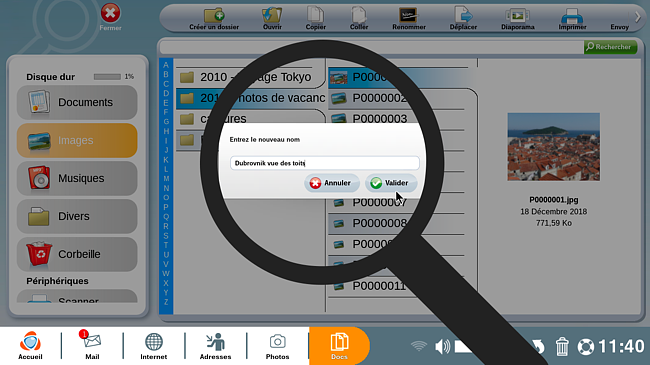Click the Créer un dossier toolbar icon
Viewport: 650px width, 365px height.
214,16
